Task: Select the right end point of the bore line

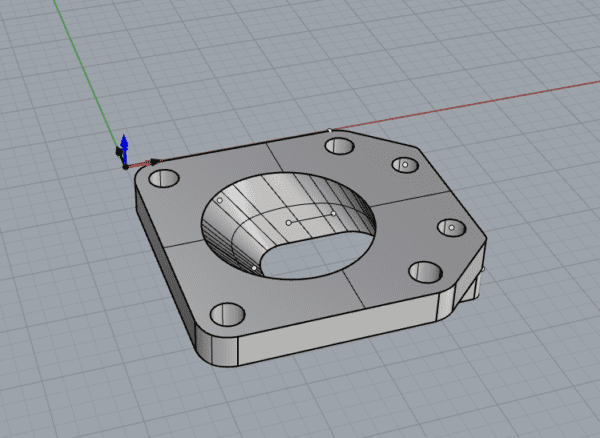Action: click(x=333, y=212)
